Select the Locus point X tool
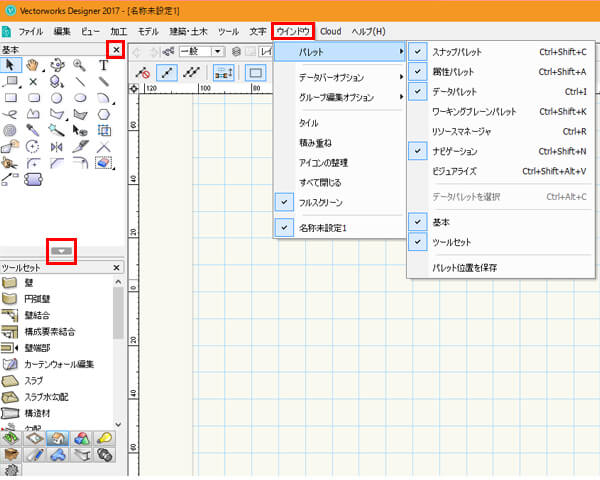Screen dimensions: 600x480 (x=33, y=82)
